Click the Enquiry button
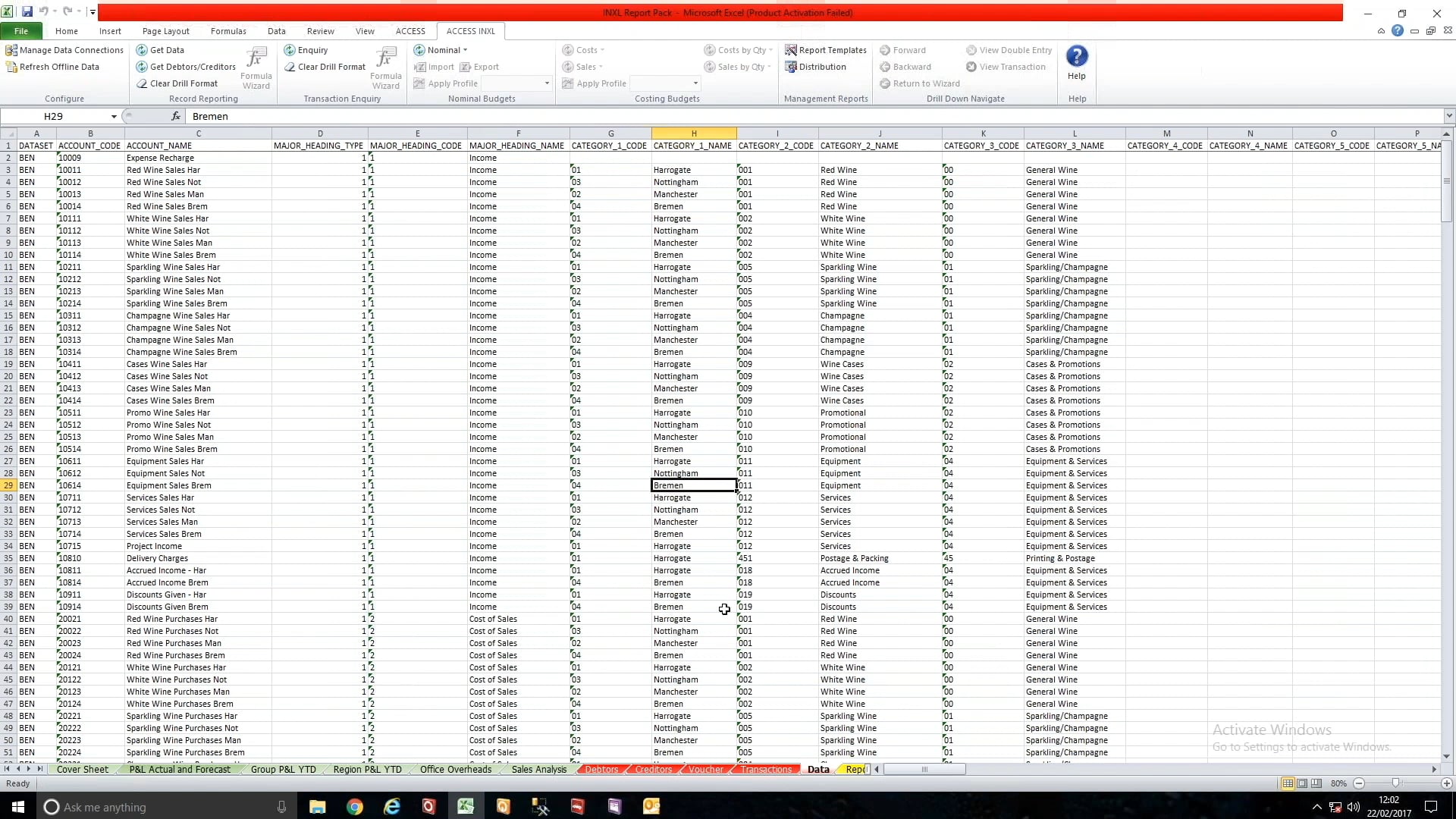Image resolution: width=1456 pixels, height=819 pixels. tap(306, 50)
